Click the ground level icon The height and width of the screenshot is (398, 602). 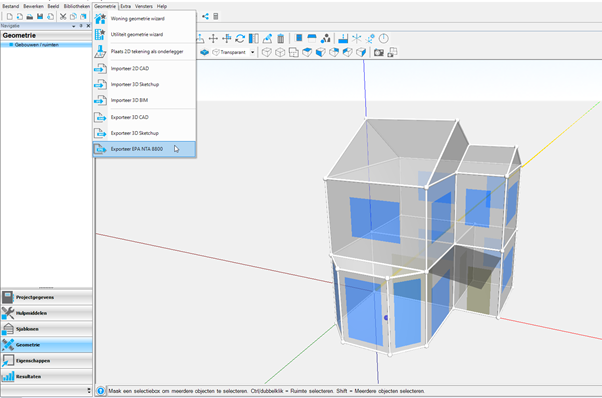click(x=343, y=38)
